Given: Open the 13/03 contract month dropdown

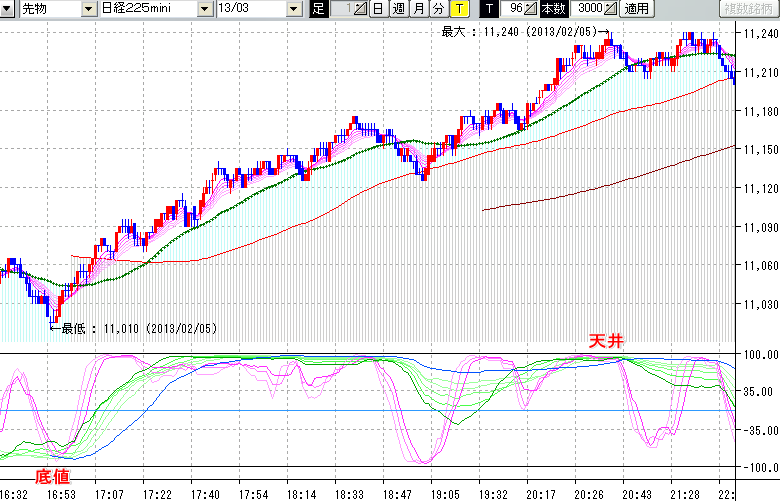Looking at the screenshot, I should click(x=293, y=9).
